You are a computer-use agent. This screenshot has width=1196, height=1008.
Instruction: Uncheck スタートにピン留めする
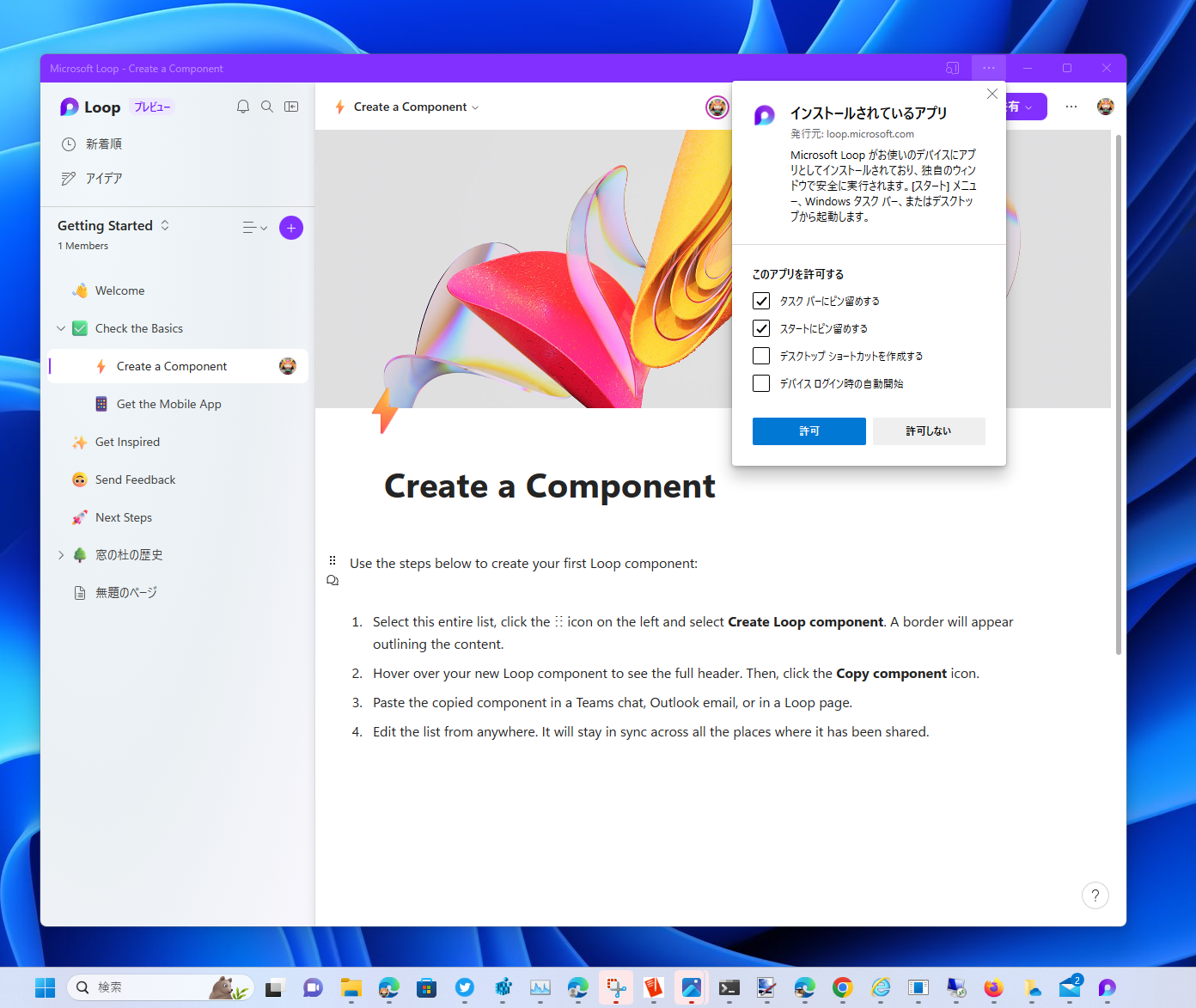tap(761, 328)
